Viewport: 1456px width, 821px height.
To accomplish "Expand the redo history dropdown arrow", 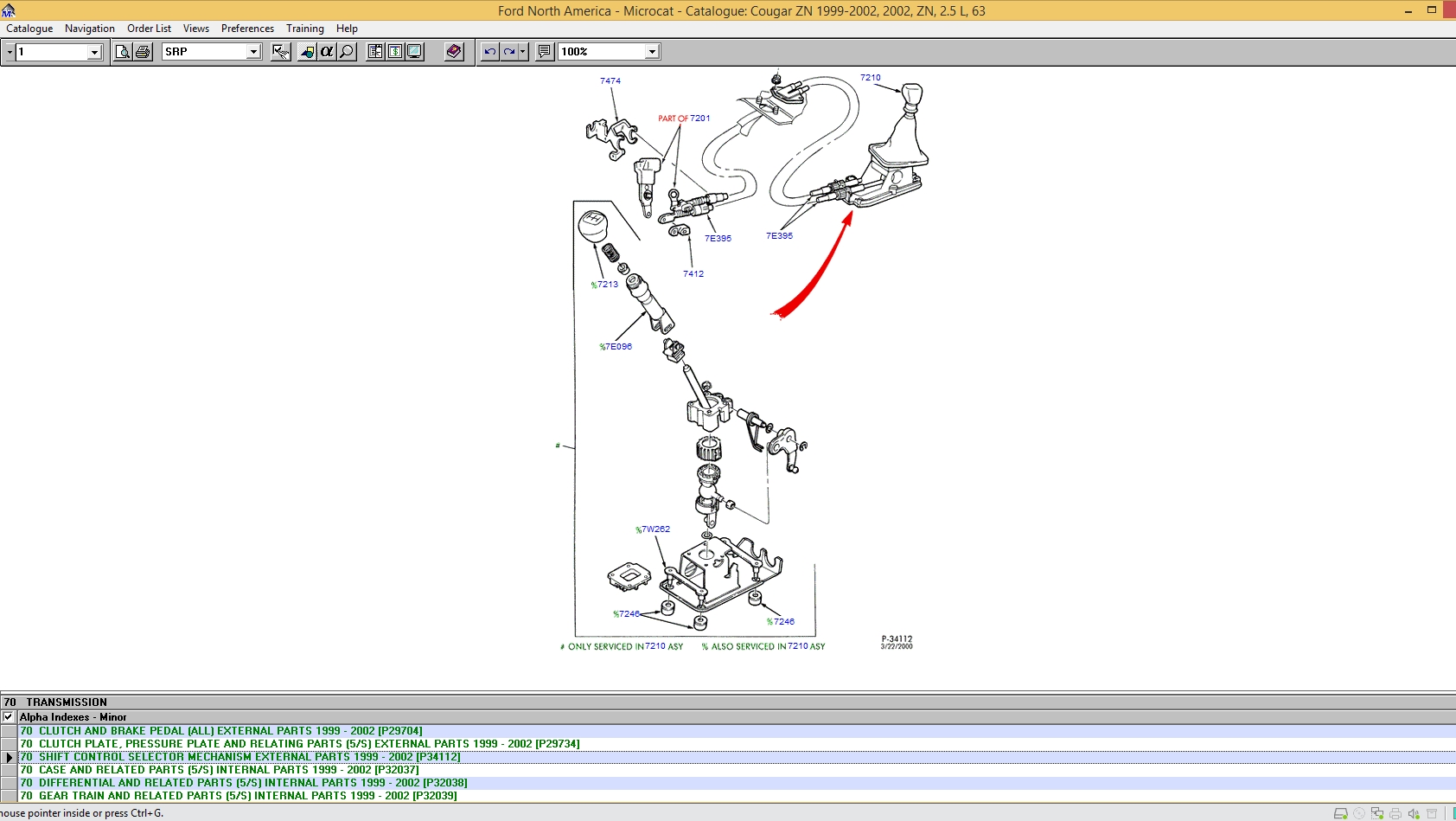I will 522,52.
